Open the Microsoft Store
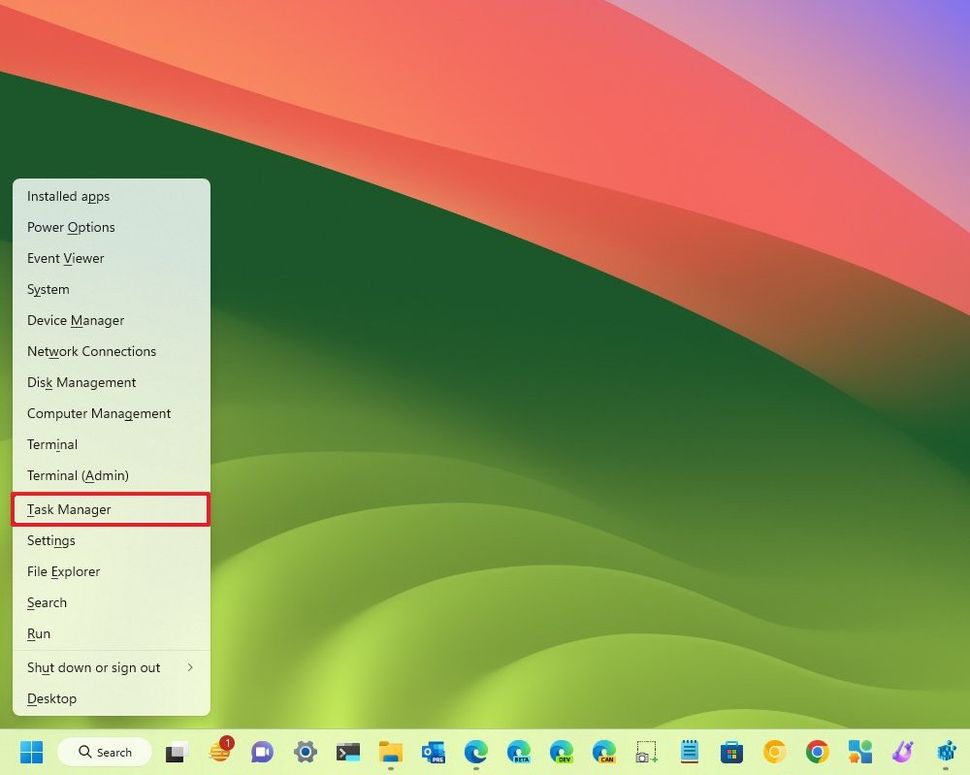The height and width of the screenshot is (775, 970). (732, 751)
